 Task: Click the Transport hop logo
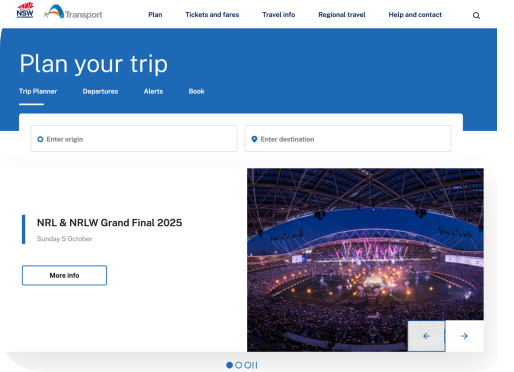[x=73, y=12]
